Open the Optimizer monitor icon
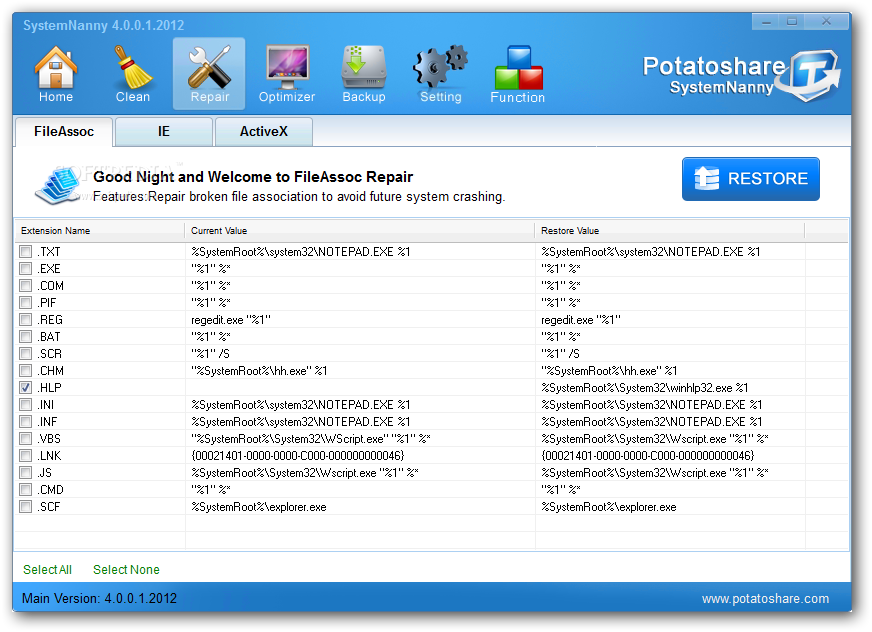The width and height of the screenshot is (872, 632). 287,74
